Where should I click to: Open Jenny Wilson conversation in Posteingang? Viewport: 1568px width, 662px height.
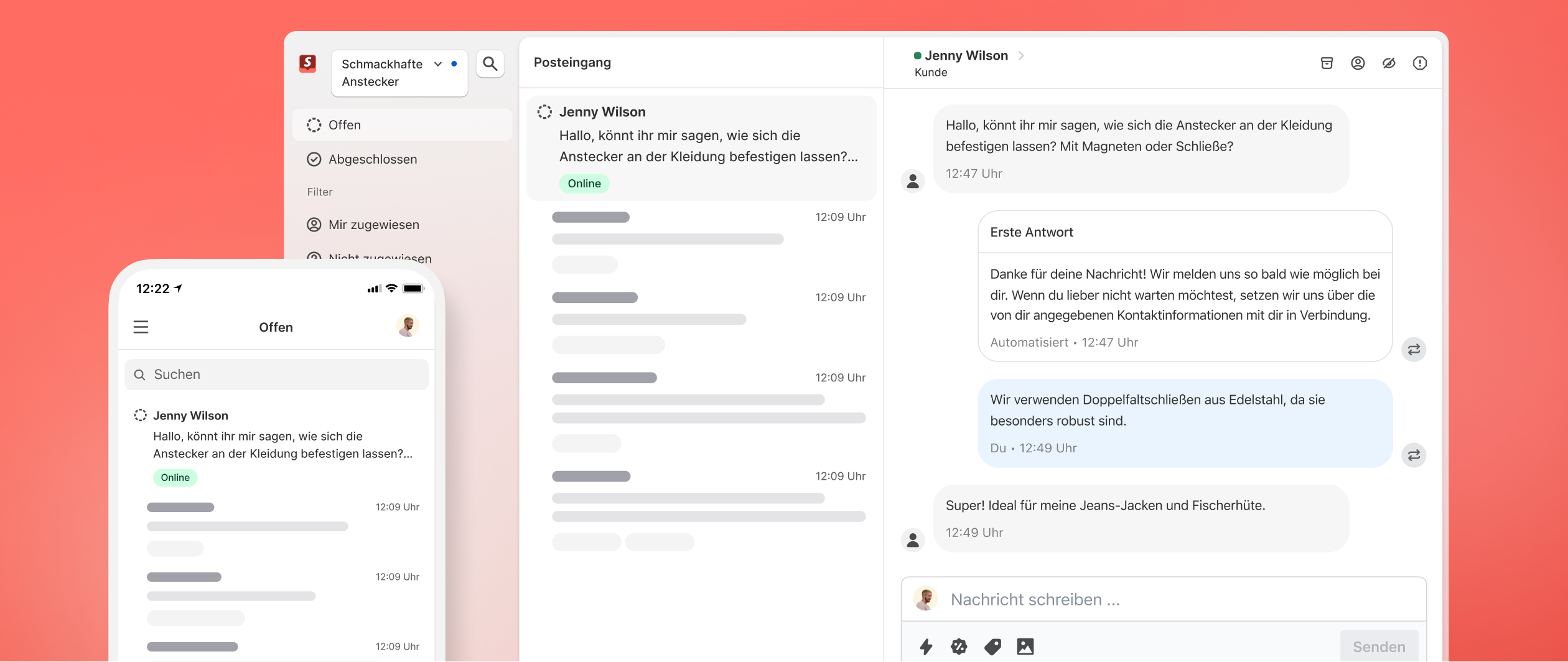click(x=701, y=148)
